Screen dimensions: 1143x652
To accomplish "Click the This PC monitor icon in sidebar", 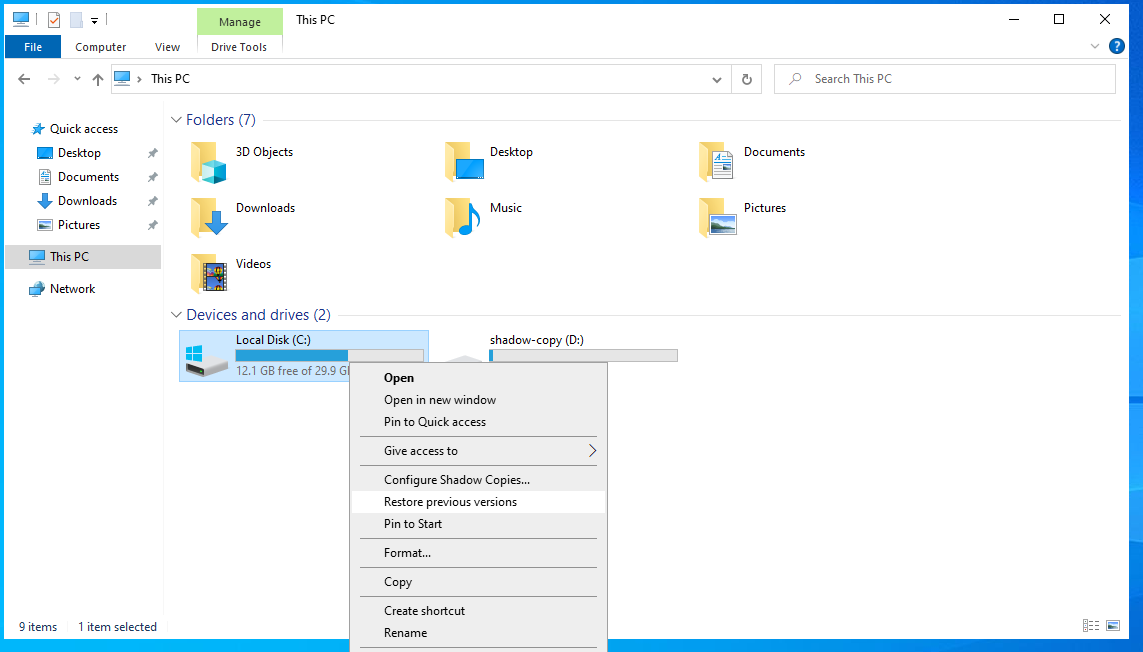I will coord(36,257).
